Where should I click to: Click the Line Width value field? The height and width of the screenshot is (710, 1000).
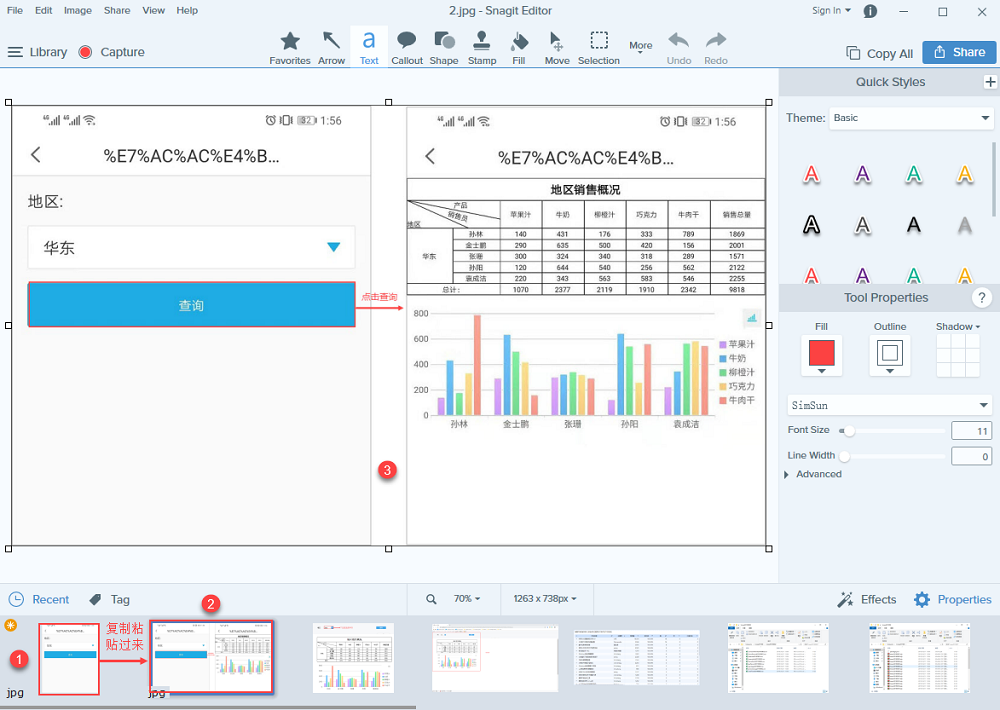click(x=971, y=456)
